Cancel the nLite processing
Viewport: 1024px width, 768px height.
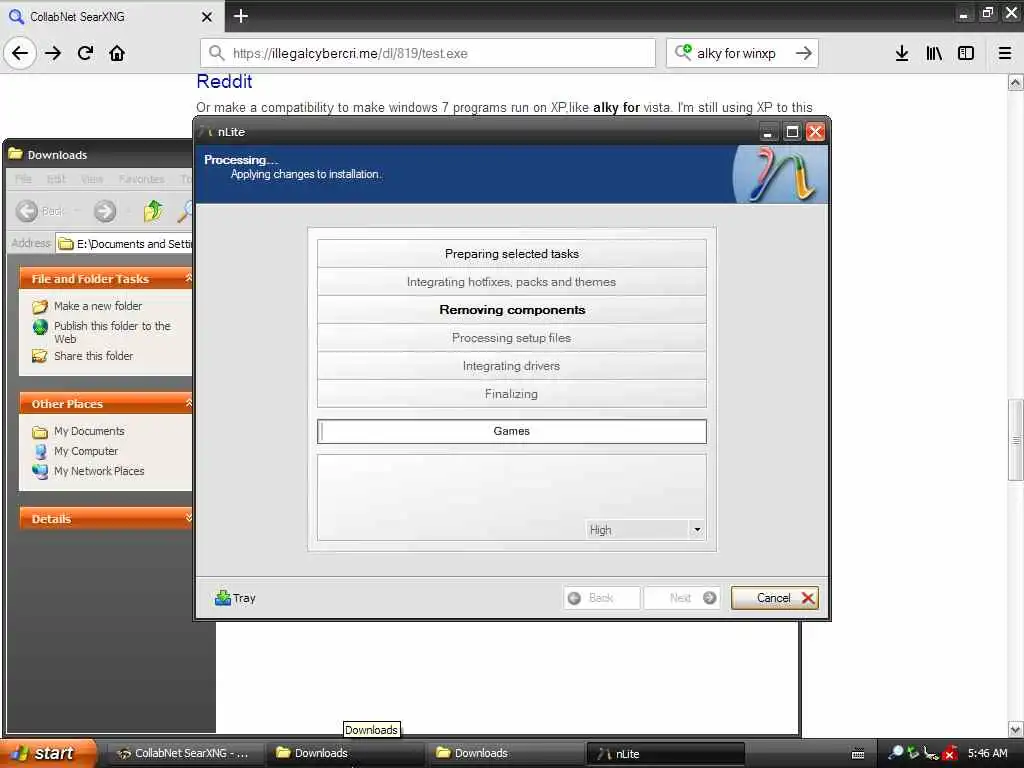775,598
